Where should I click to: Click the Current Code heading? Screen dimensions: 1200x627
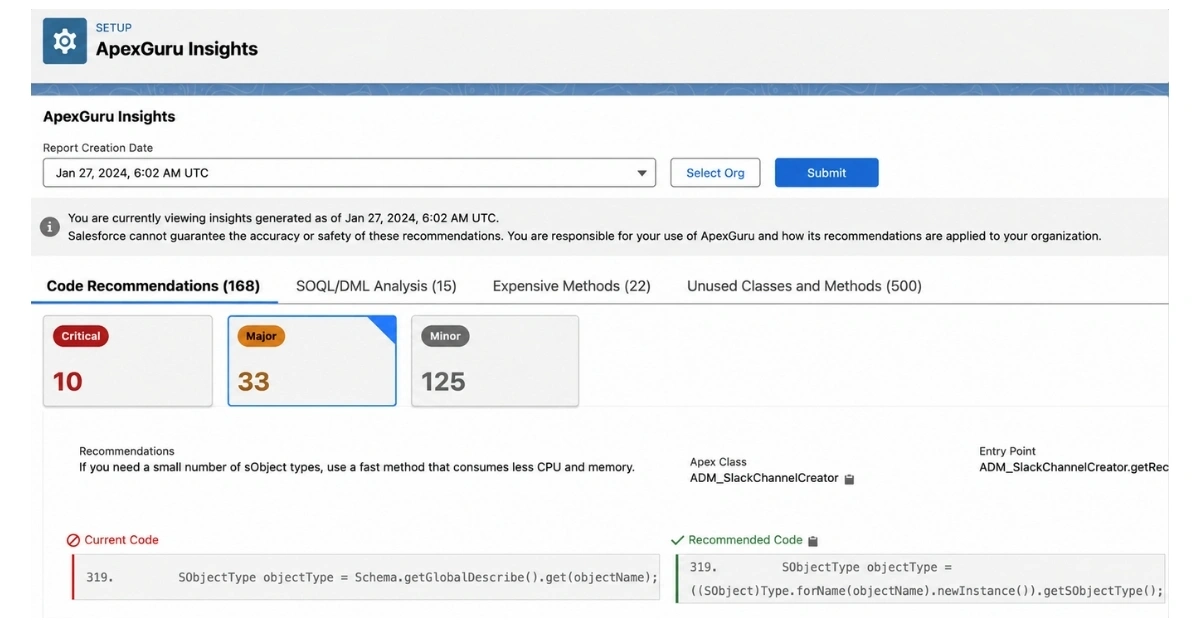121,540
